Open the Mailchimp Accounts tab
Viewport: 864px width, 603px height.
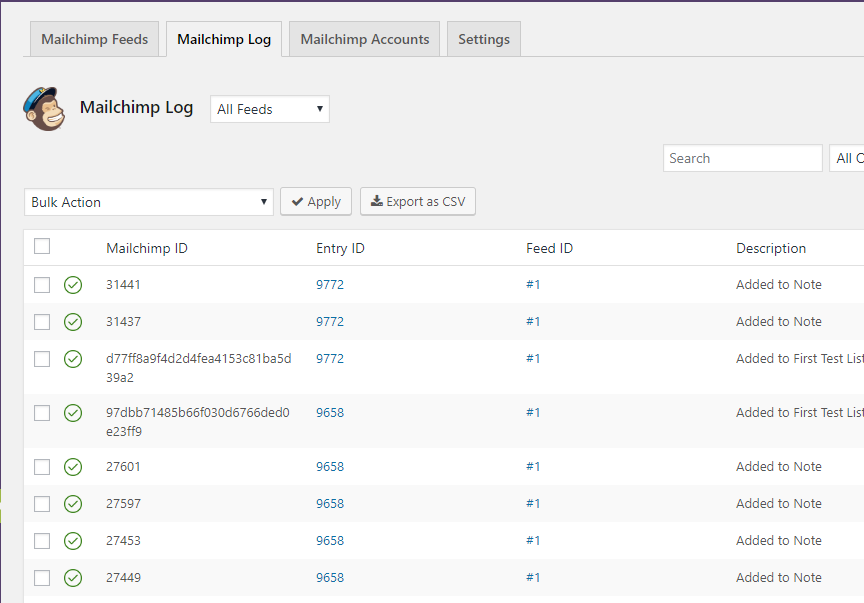(x=364, y=39)
